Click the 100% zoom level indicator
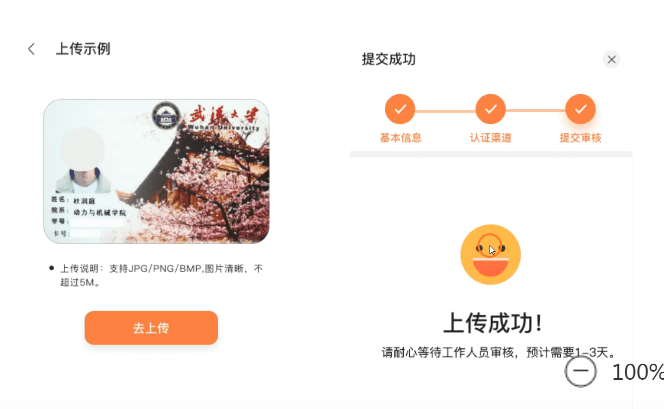The image size is (664, 409). point(638,372)
